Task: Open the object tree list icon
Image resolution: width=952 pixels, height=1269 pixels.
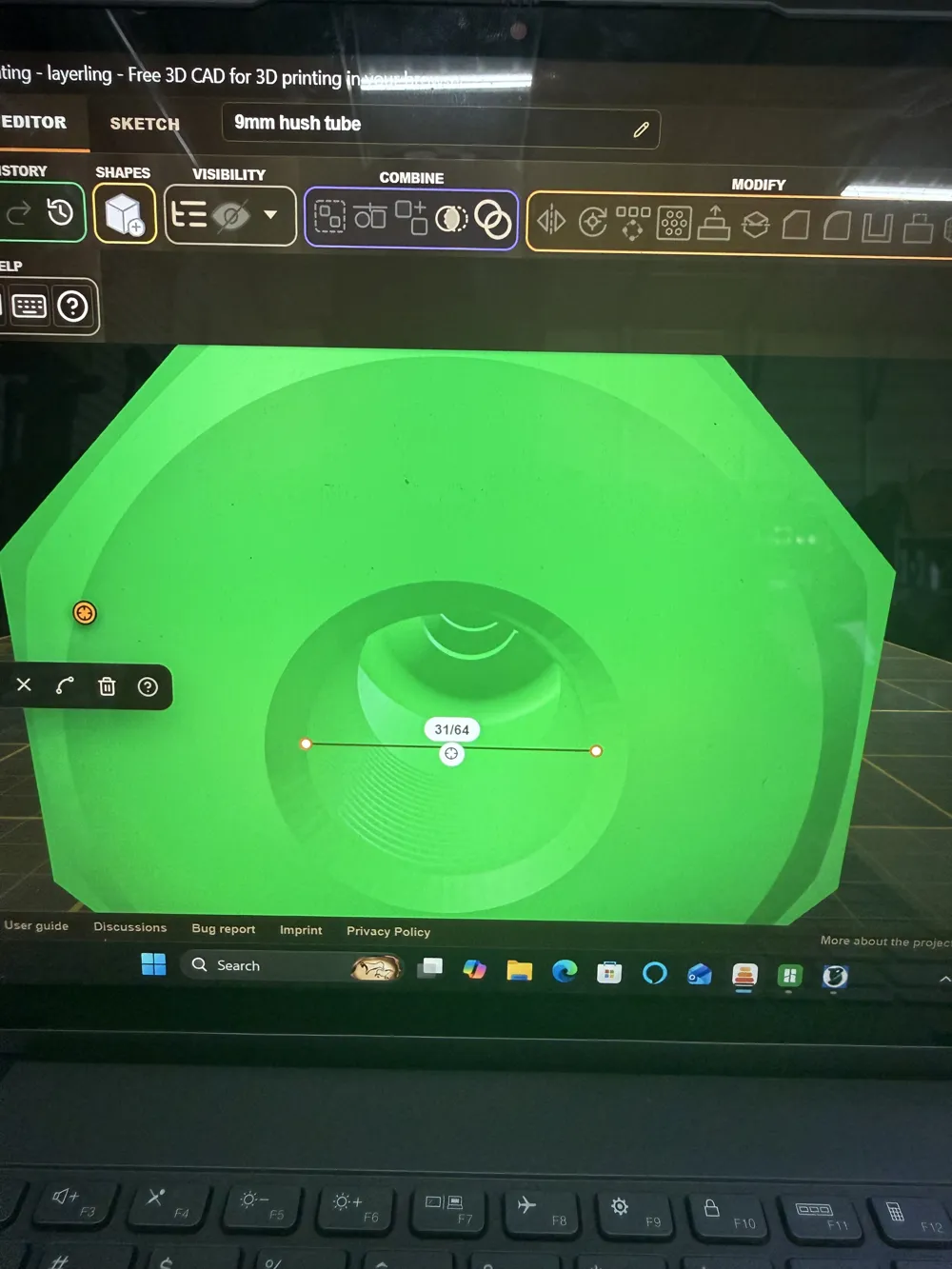Action: pos(188,215)
